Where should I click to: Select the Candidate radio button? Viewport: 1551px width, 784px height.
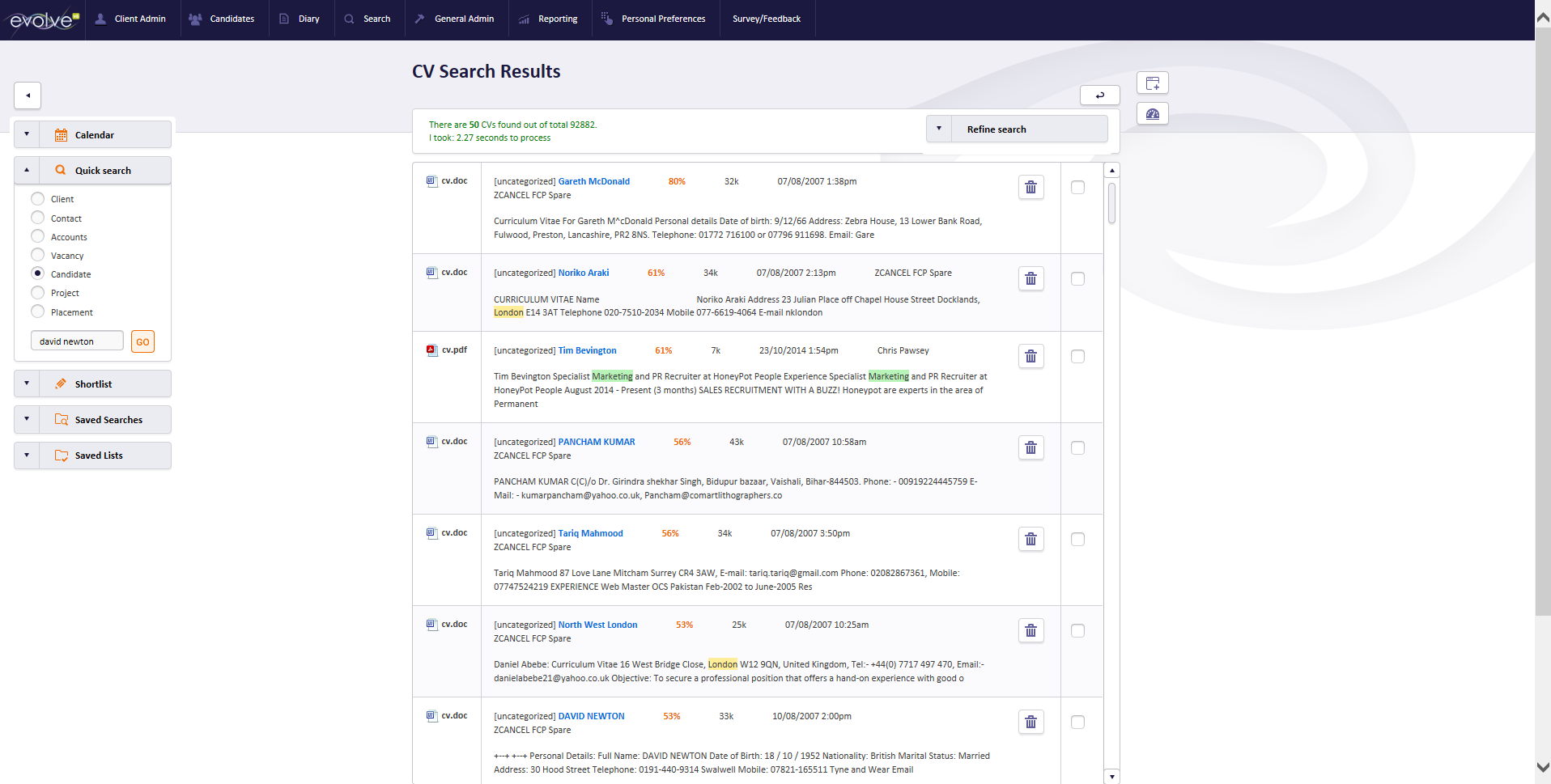click(x=37, y=273)
